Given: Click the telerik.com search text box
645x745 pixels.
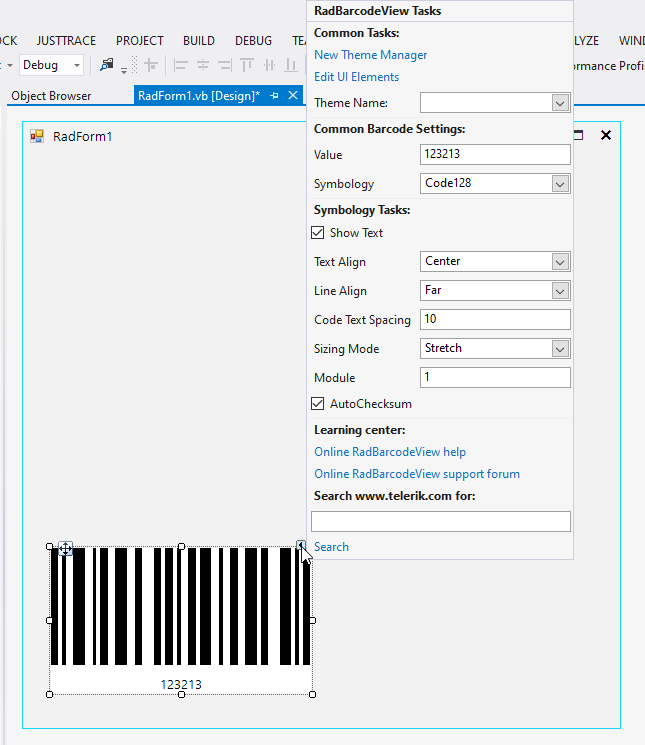Looking at the screenshot, I should (x=441, y=521).
